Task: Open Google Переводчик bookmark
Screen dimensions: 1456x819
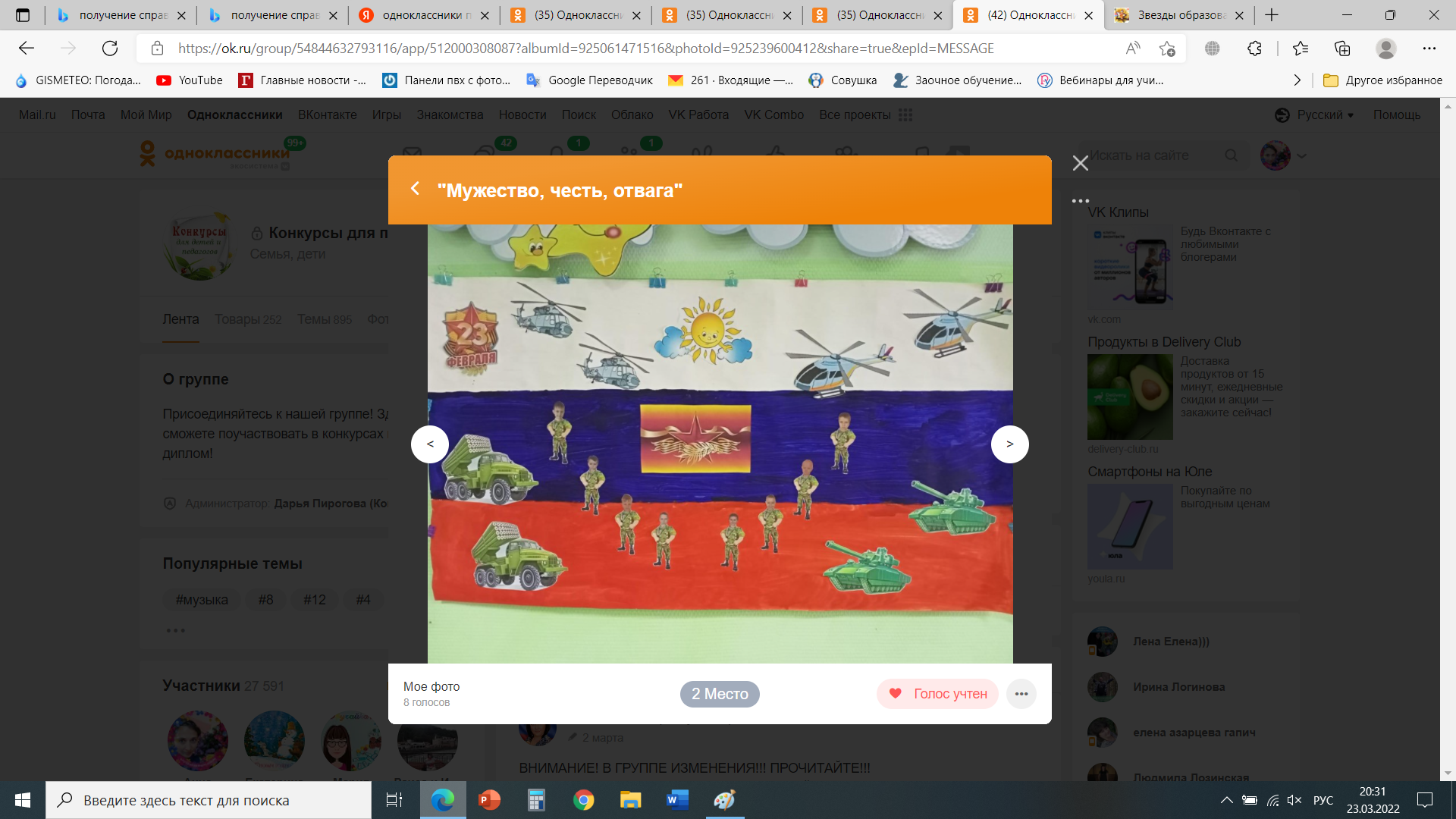Action: pyautogui.click(x=589, y=80)
